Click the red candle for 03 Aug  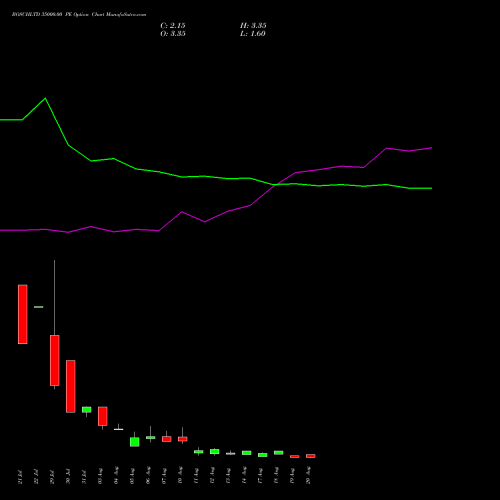pos(103,416)
